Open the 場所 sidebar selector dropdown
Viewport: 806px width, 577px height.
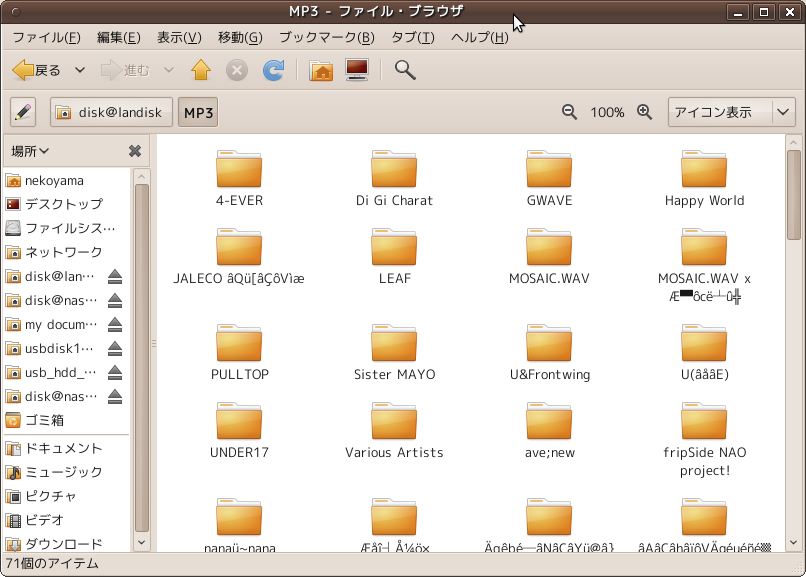click(30, 151)
